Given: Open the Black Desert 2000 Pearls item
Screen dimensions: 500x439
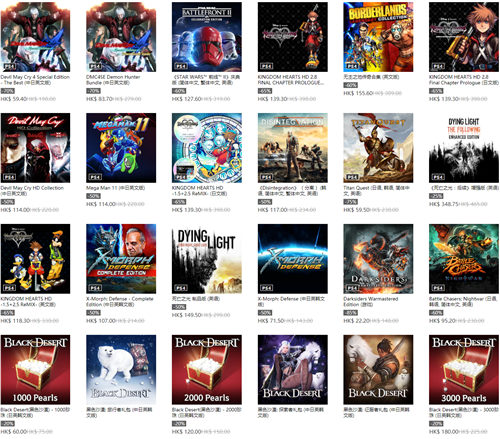Looking at the screenshot, I should [207, 370].
